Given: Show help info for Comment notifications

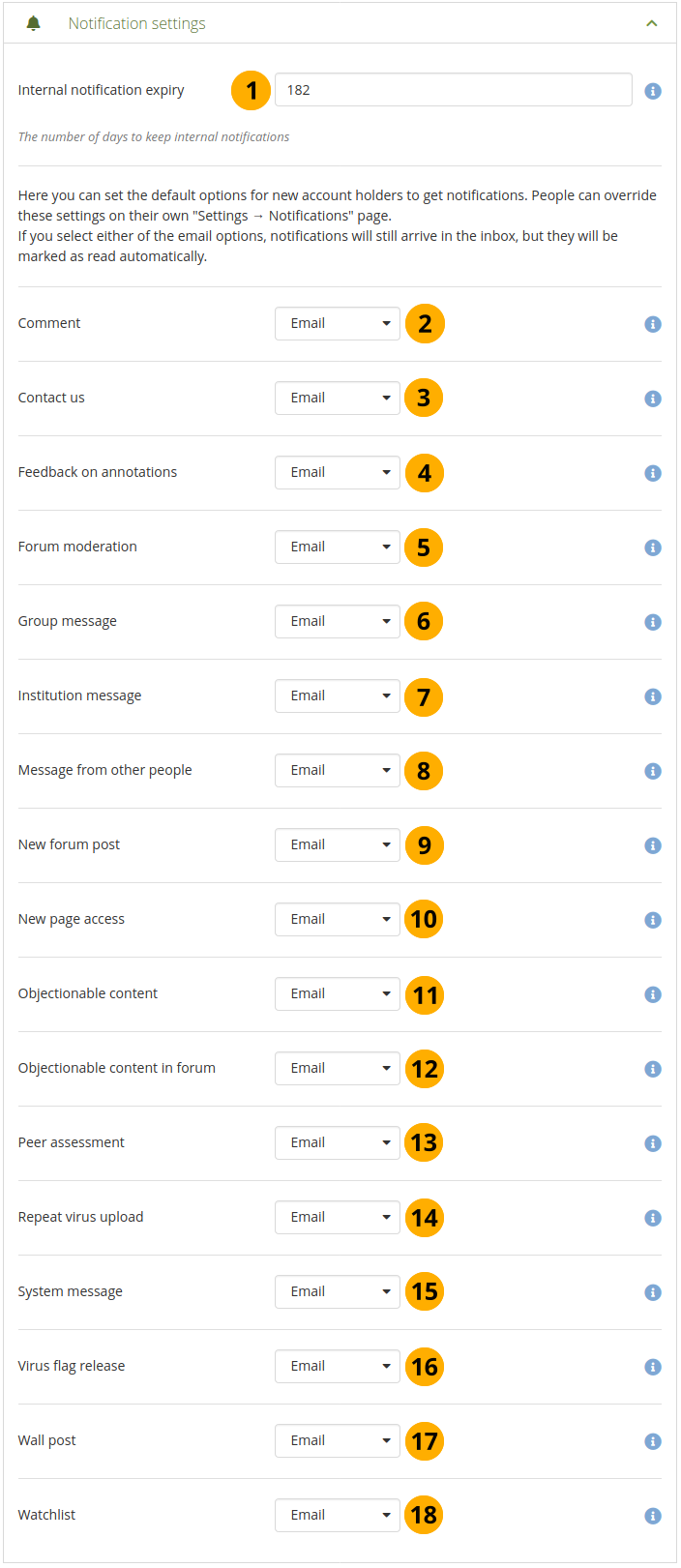Looking at the screenshot, I should (x=653, y=324).
